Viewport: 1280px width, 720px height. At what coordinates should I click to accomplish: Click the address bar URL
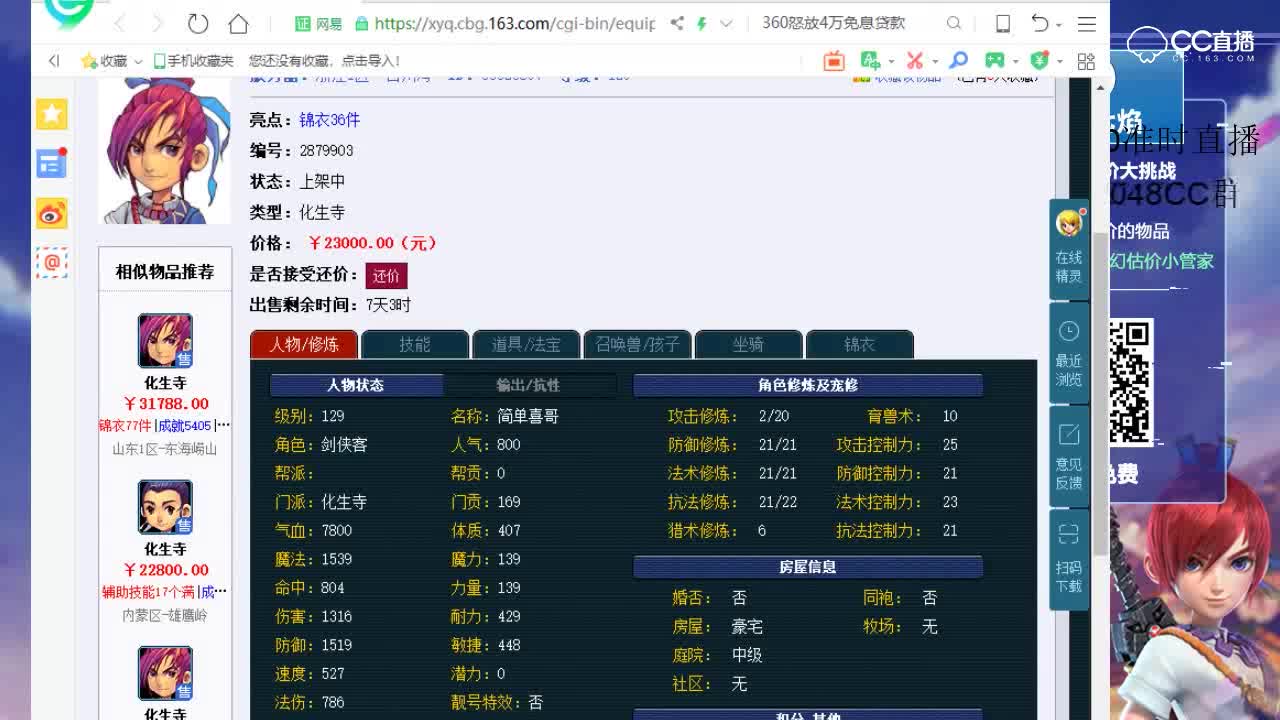tap(514, 23)
